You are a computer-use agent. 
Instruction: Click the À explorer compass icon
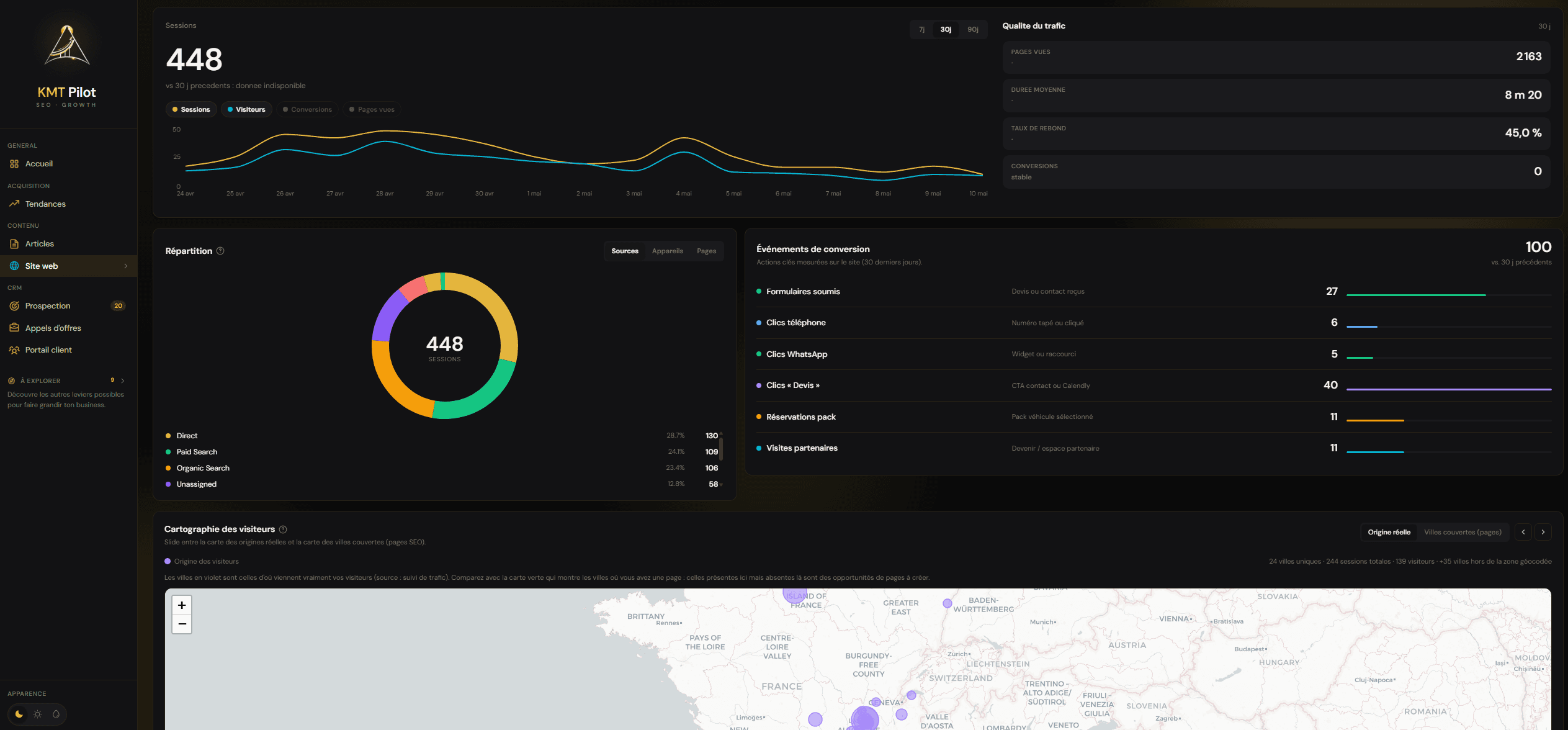(11, 381)
